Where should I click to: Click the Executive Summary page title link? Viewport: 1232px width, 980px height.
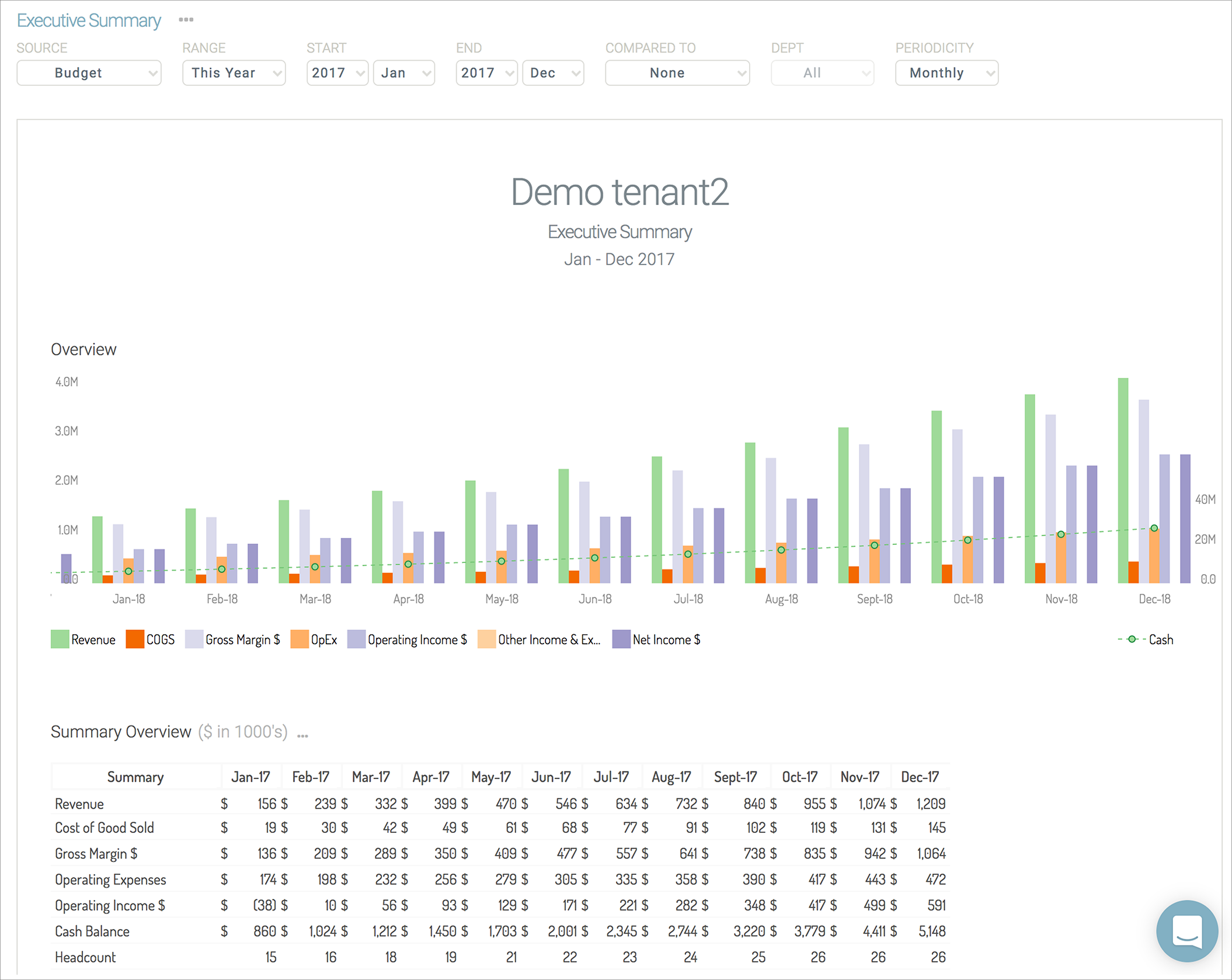coord(89,20)
